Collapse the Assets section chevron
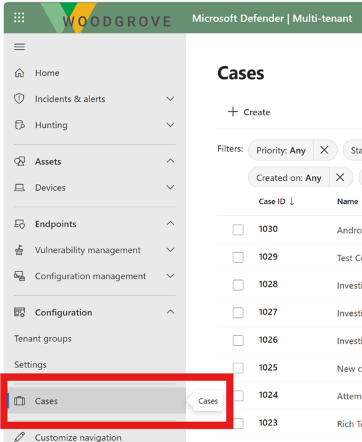Image resolution: width=362 pixels, height=442 pixels. tap(170, 161)
